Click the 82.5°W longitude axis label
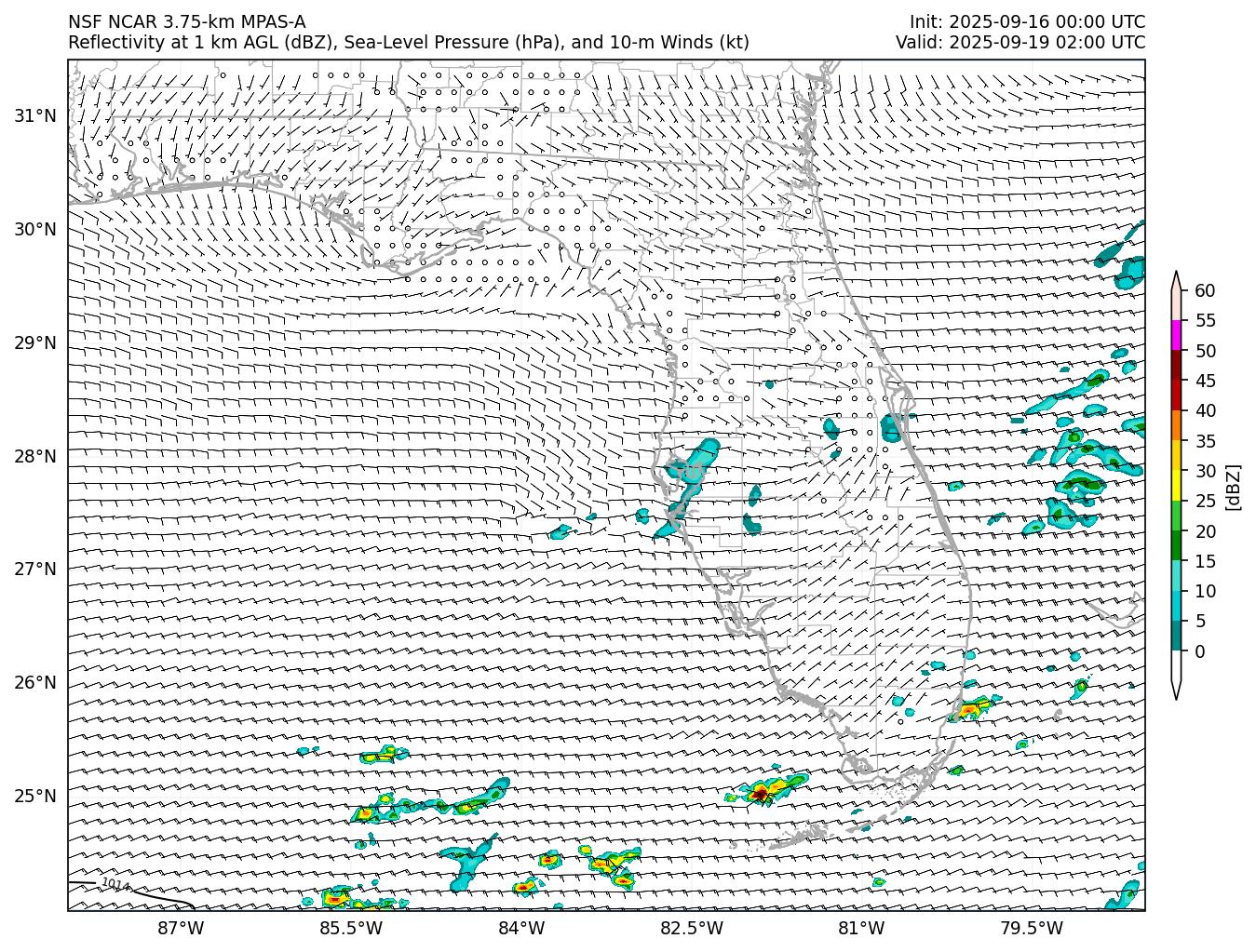The height and width of the screenshot is (952, 1256). click(692, 928)
